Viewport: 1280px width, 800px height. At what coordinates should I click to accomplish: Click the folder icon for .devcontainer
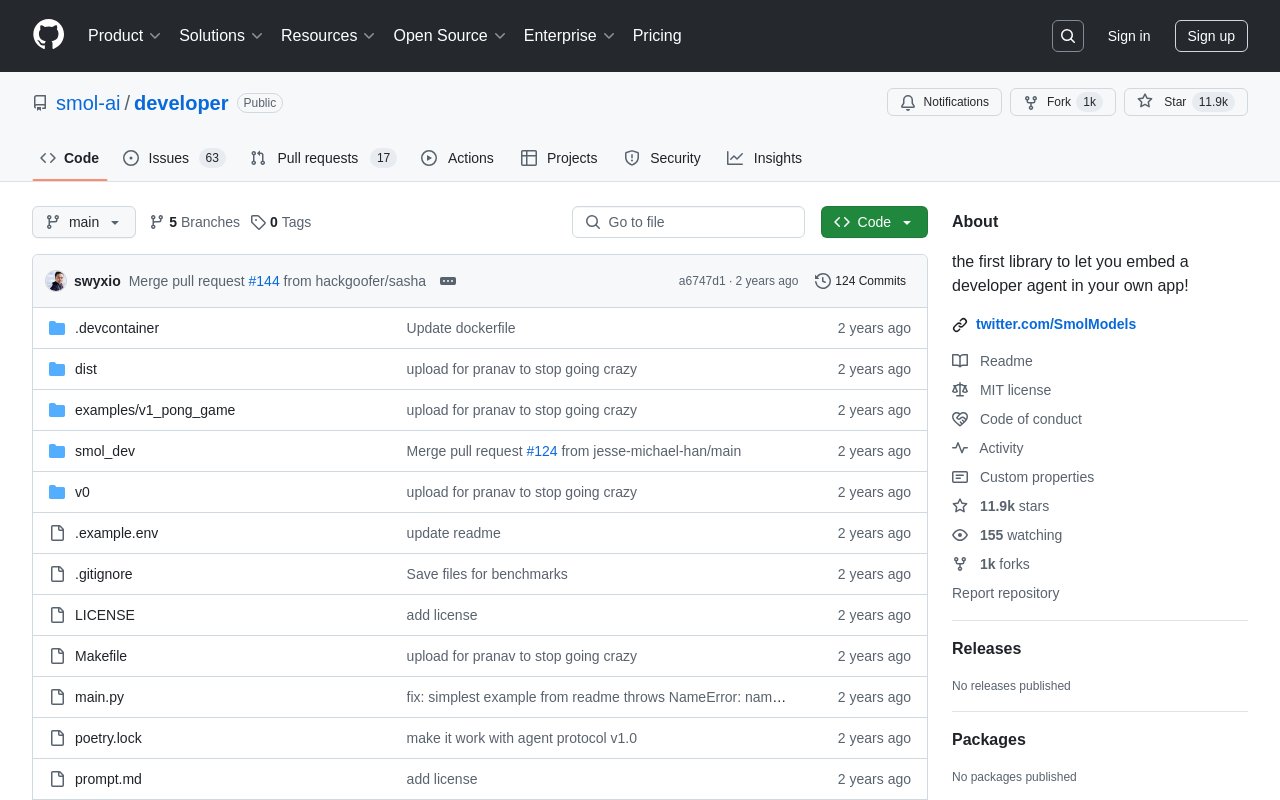[x=57, y=328]
